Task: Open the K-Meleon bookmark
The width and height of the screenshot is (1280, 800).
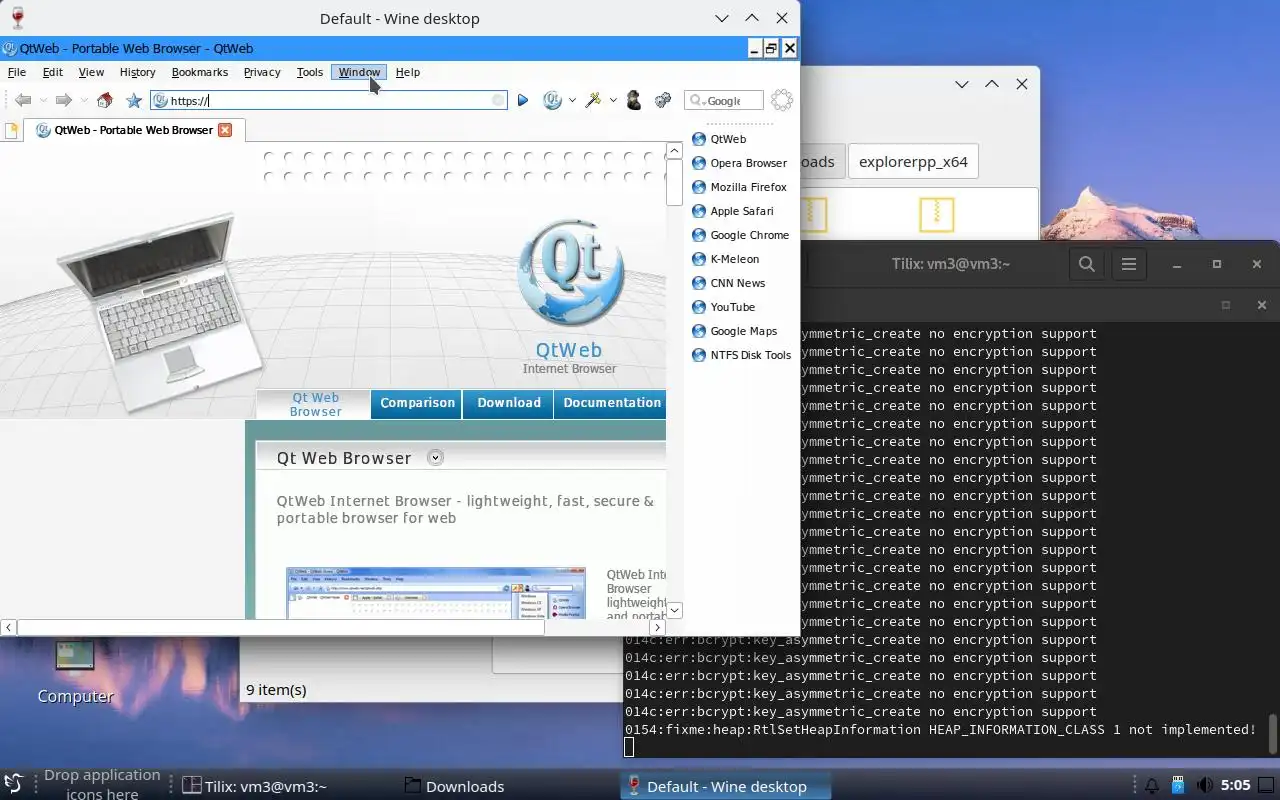Action: tap(726, 259)
